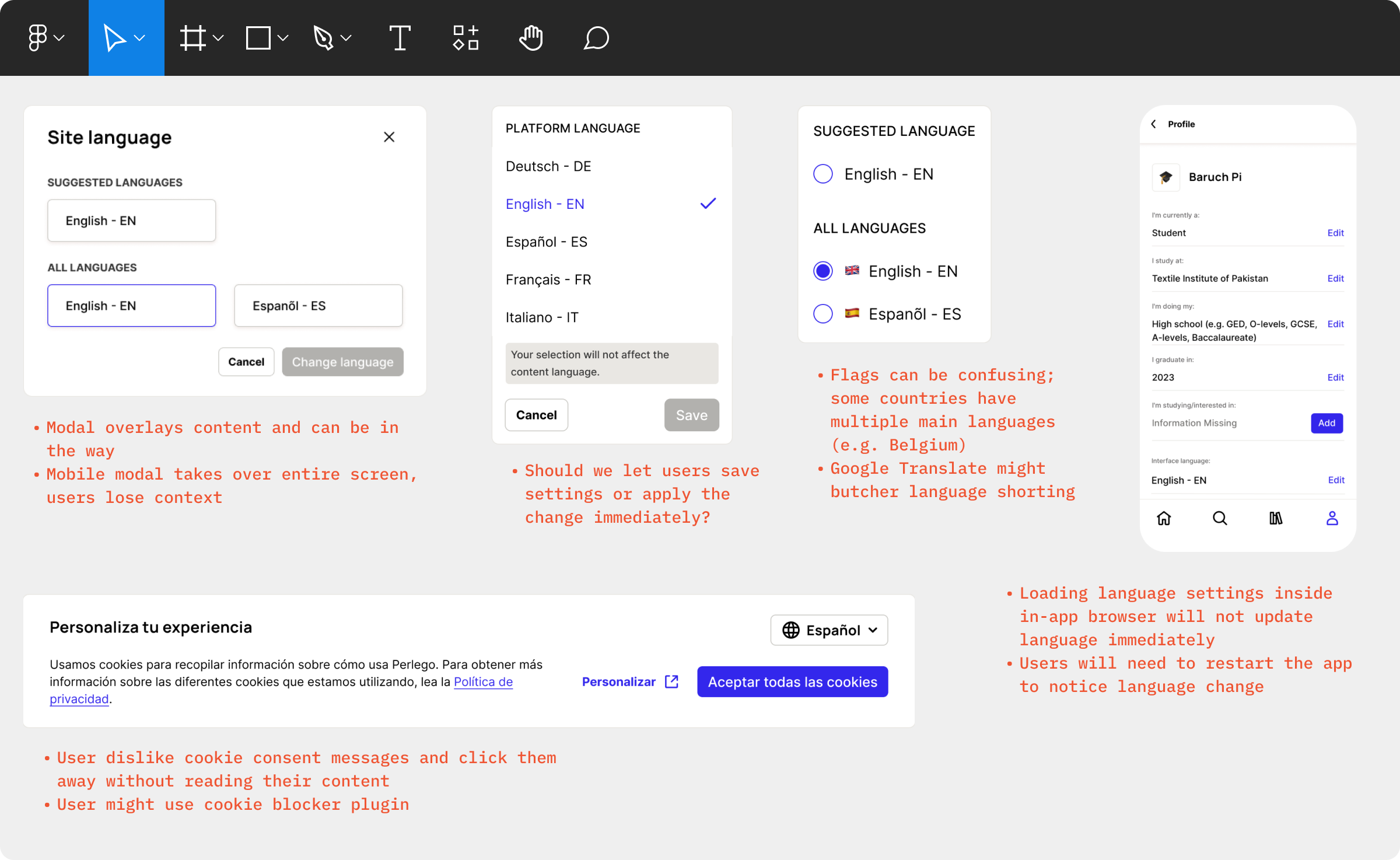Select the Text tool in toolbar
1400x860 pixels.
400,38
